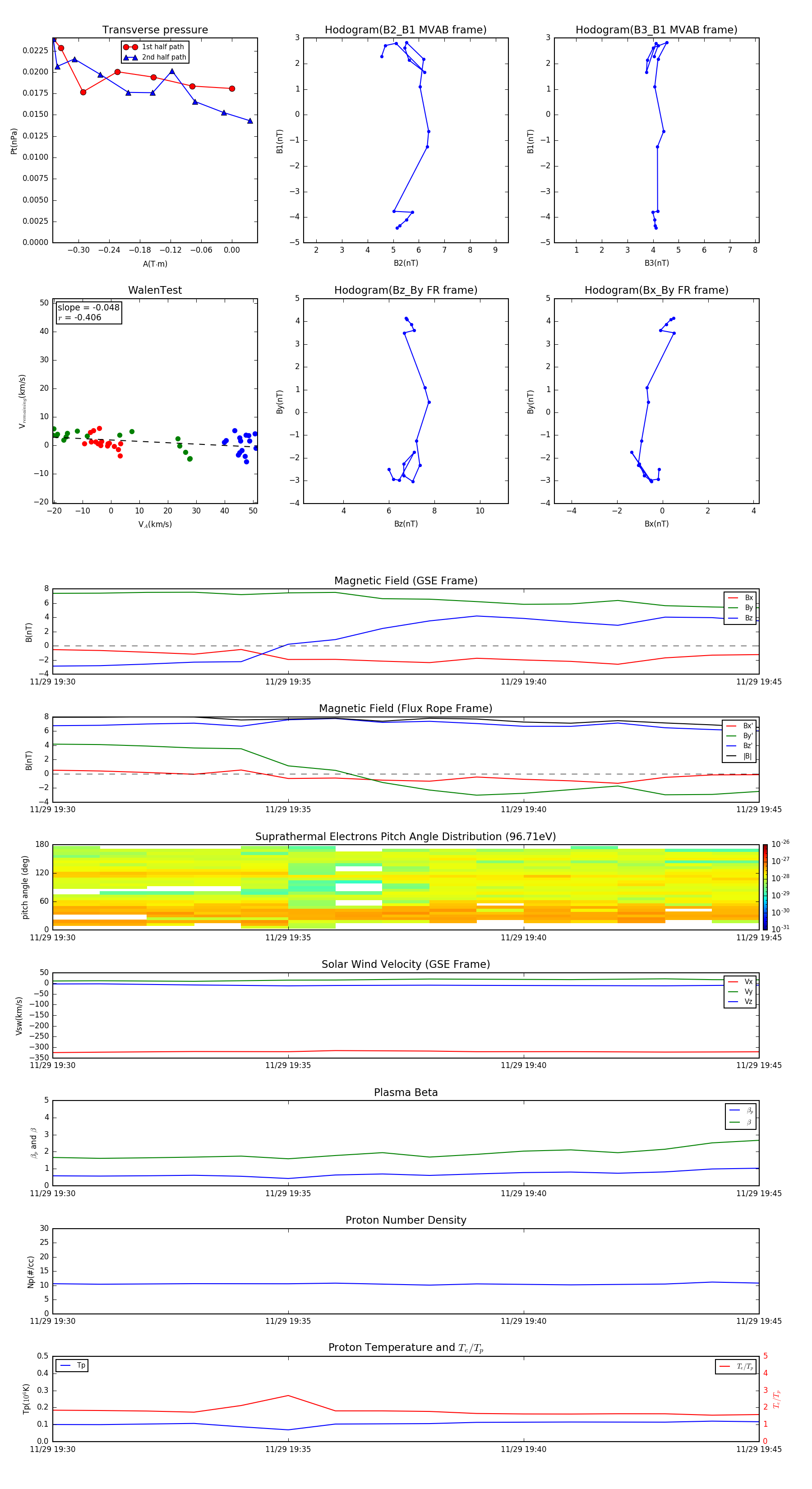Click the 'r = -0.406' annotation

(x=80, y=317)
